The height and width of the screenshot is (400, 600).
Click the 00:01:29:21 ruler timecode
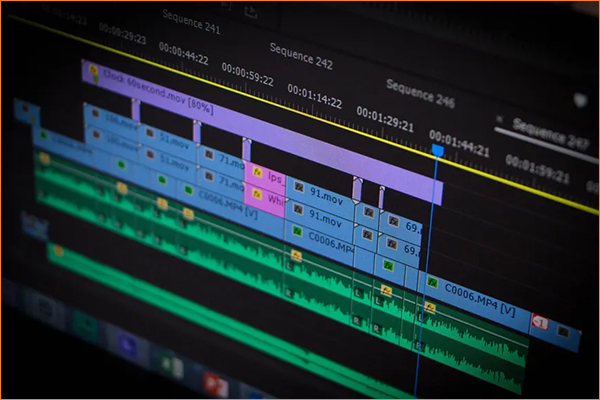pos(385,119)
